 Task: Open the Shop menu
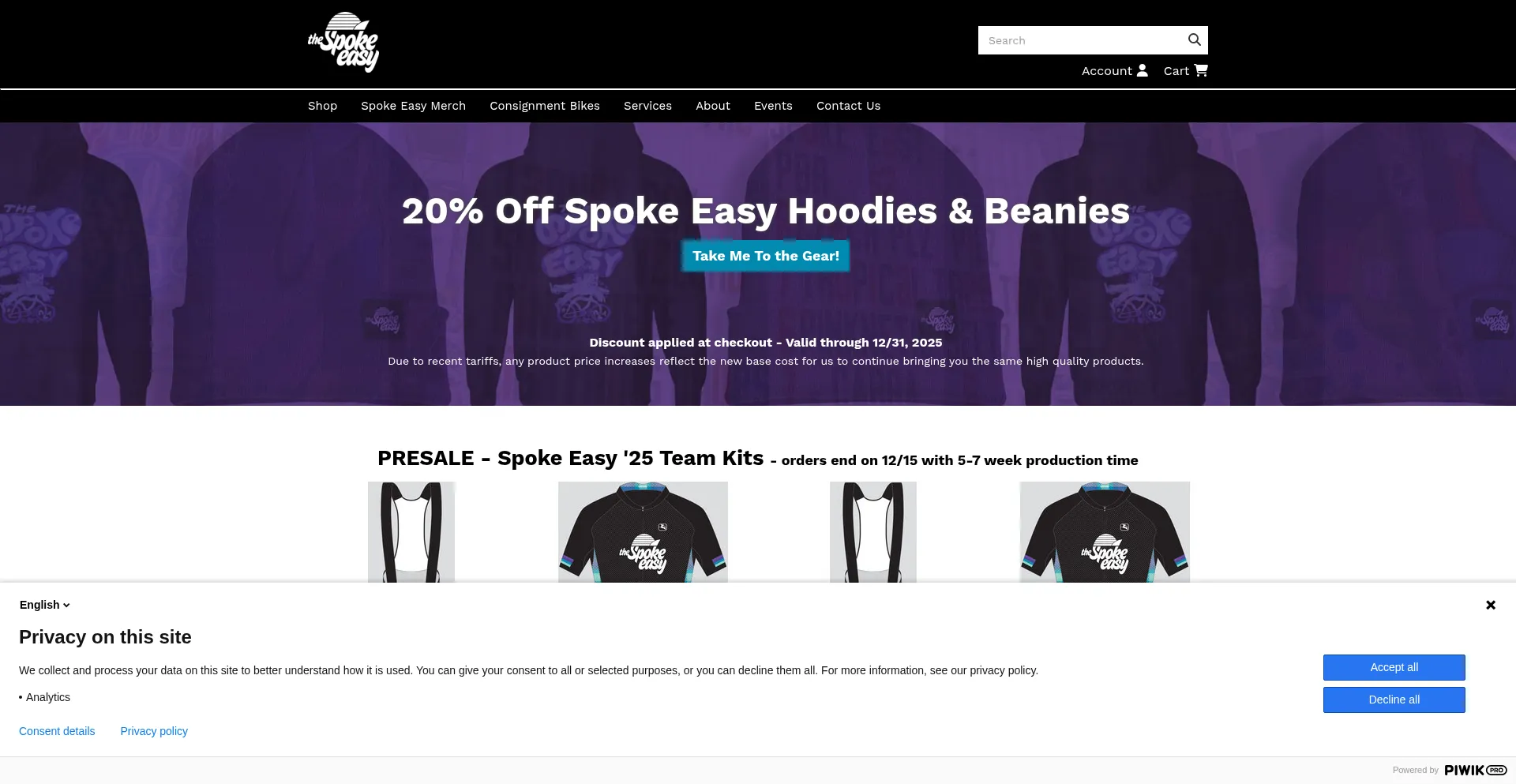[322, 106]
